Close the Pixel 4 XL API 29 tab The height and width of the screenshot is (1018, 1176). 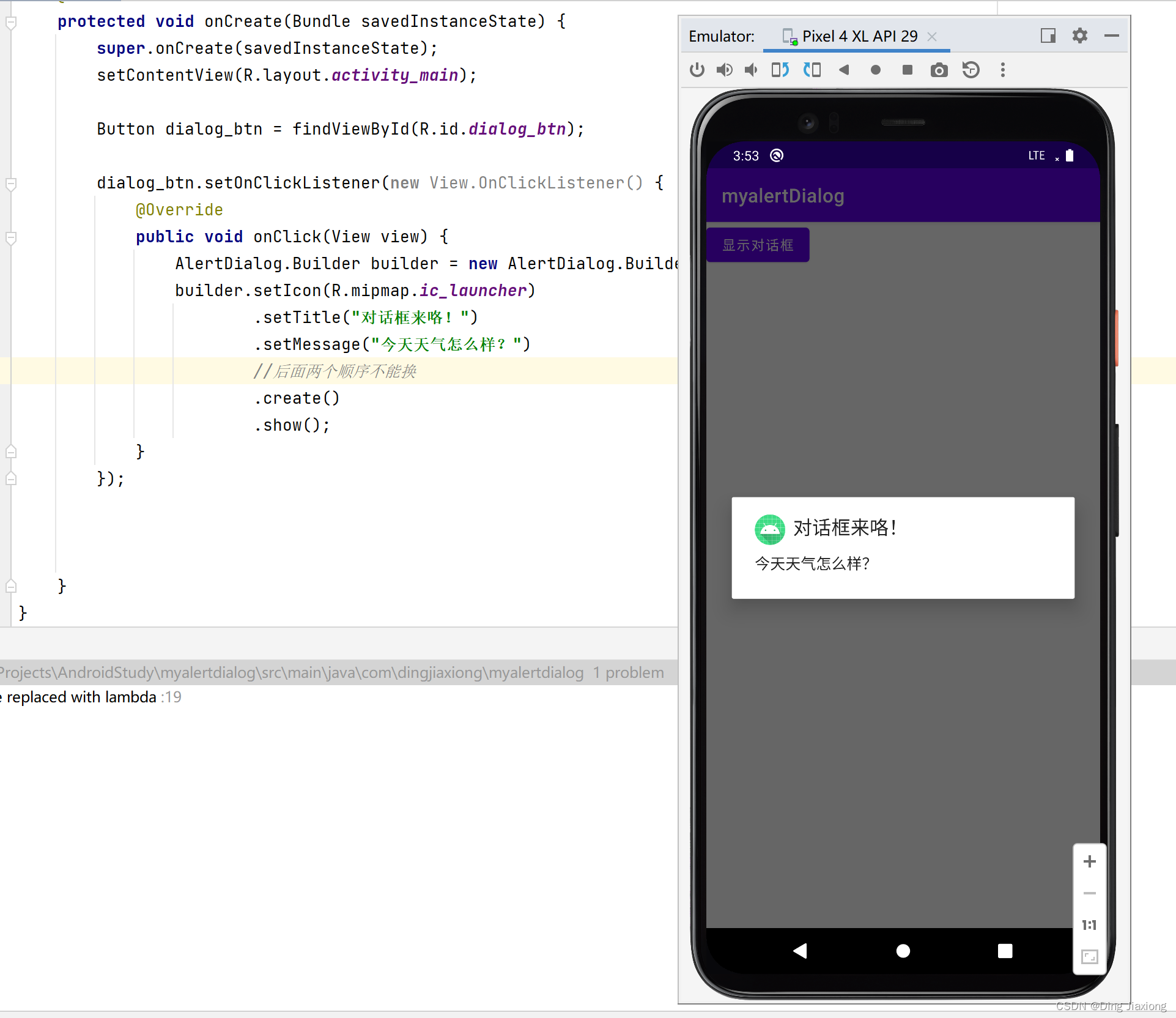tap(932, 37)
